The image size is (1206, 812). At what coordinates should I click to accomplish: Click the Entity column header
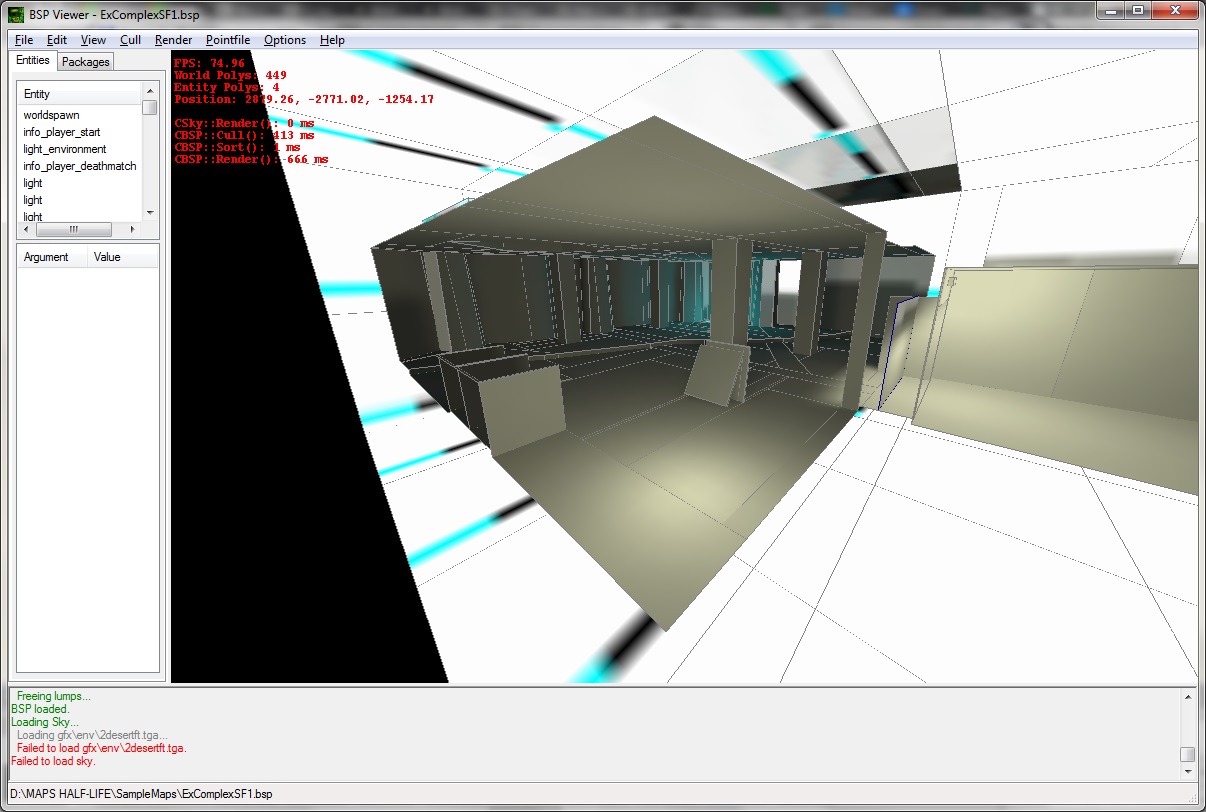78,94
